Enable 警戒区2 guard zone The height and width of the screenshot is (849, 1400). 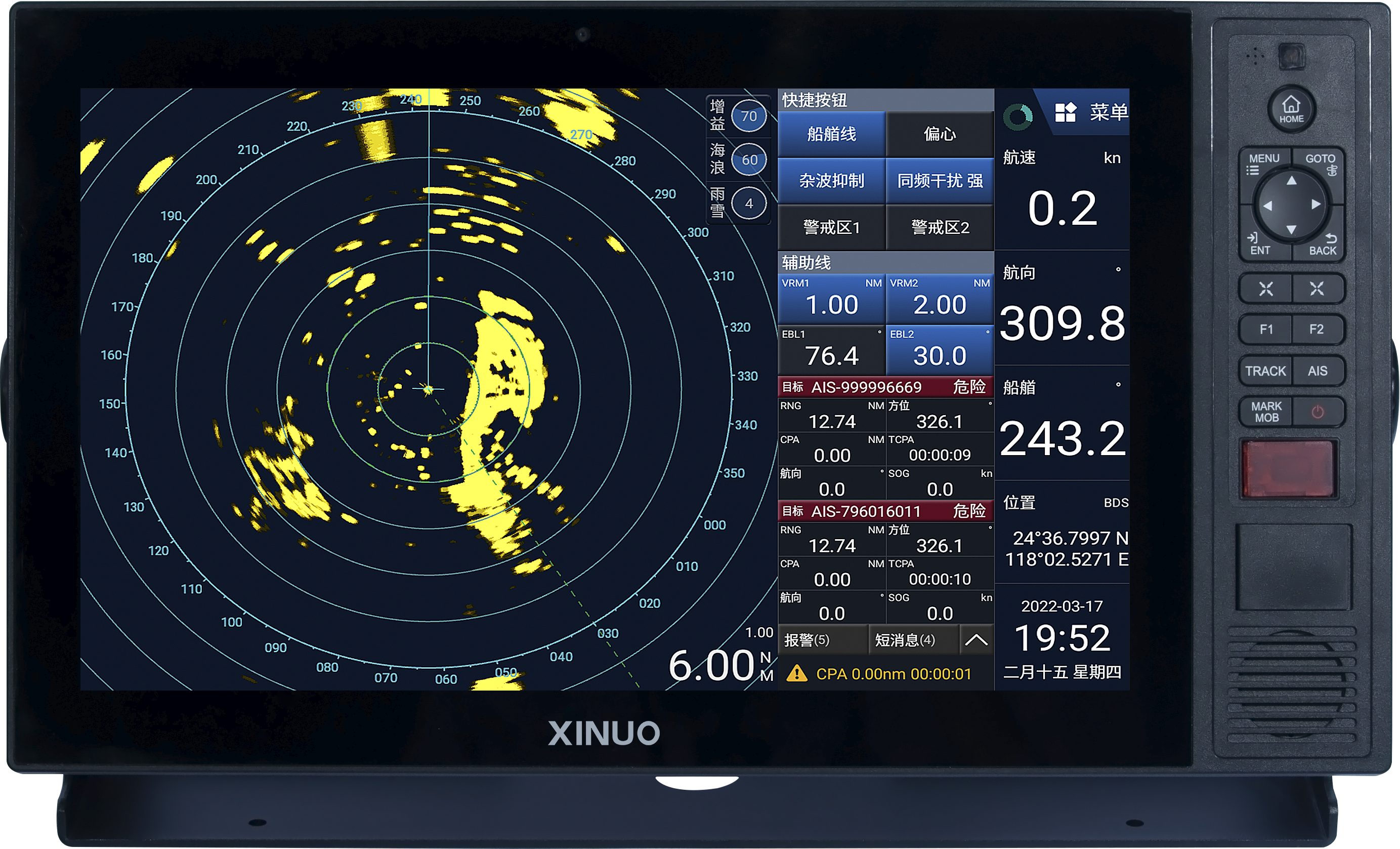940,227
